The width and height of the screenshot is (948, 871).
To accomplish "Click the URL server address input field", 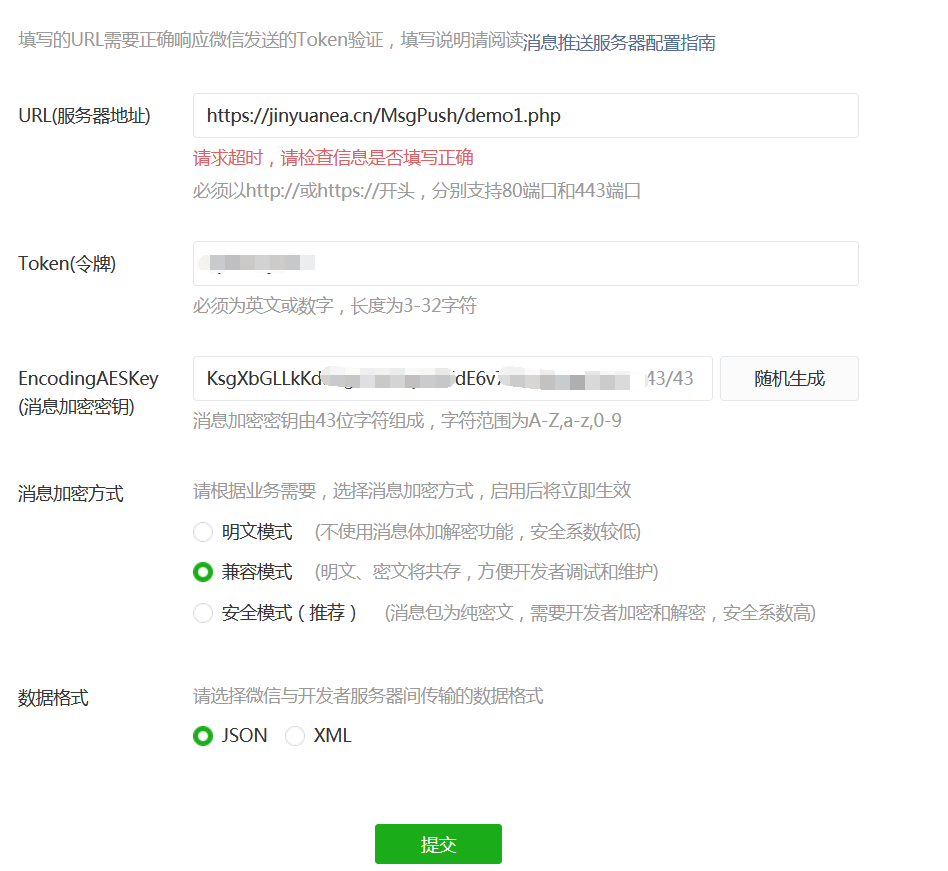I will tap(525, 115).
